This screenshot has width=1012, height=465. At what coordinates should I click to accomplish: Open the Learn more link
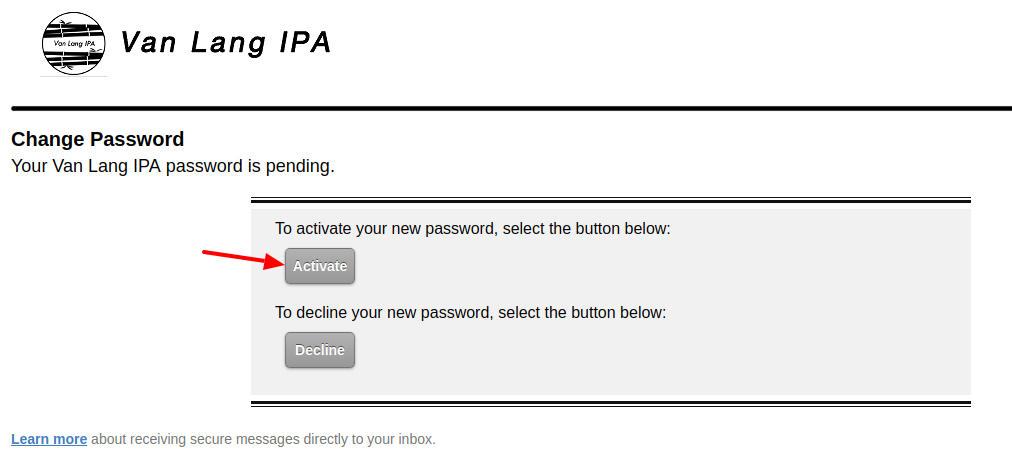[49, 439]
